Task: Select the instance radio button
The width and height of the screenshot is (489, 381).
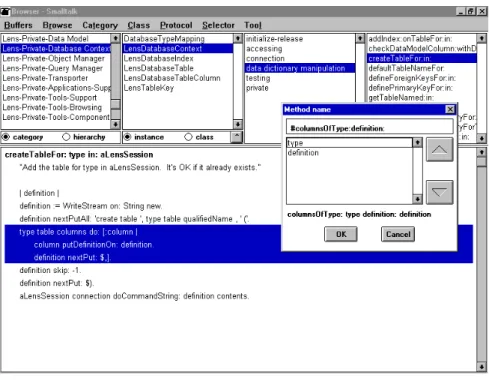Action: pos(127,137)
